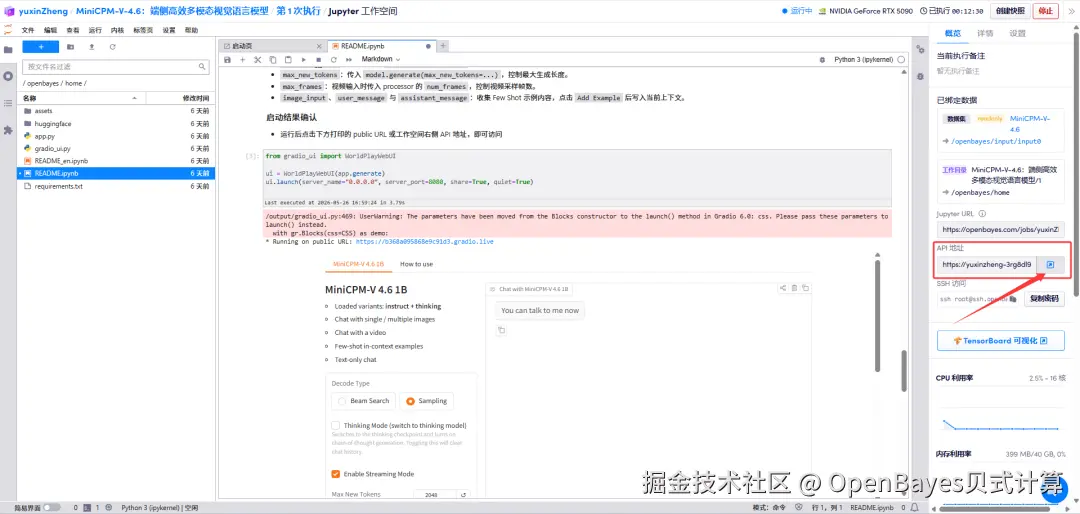Click the blue new launcher plus button
The height and width of the screenshot is (514, 1080).
click(x=41, y=47)
